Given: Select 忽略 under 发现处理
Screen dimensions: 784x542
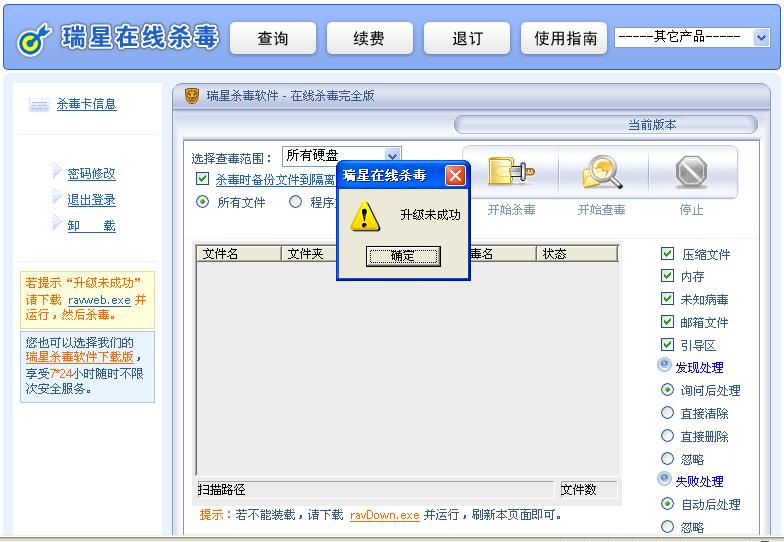Looking at the screenshot, I should 668,458.
